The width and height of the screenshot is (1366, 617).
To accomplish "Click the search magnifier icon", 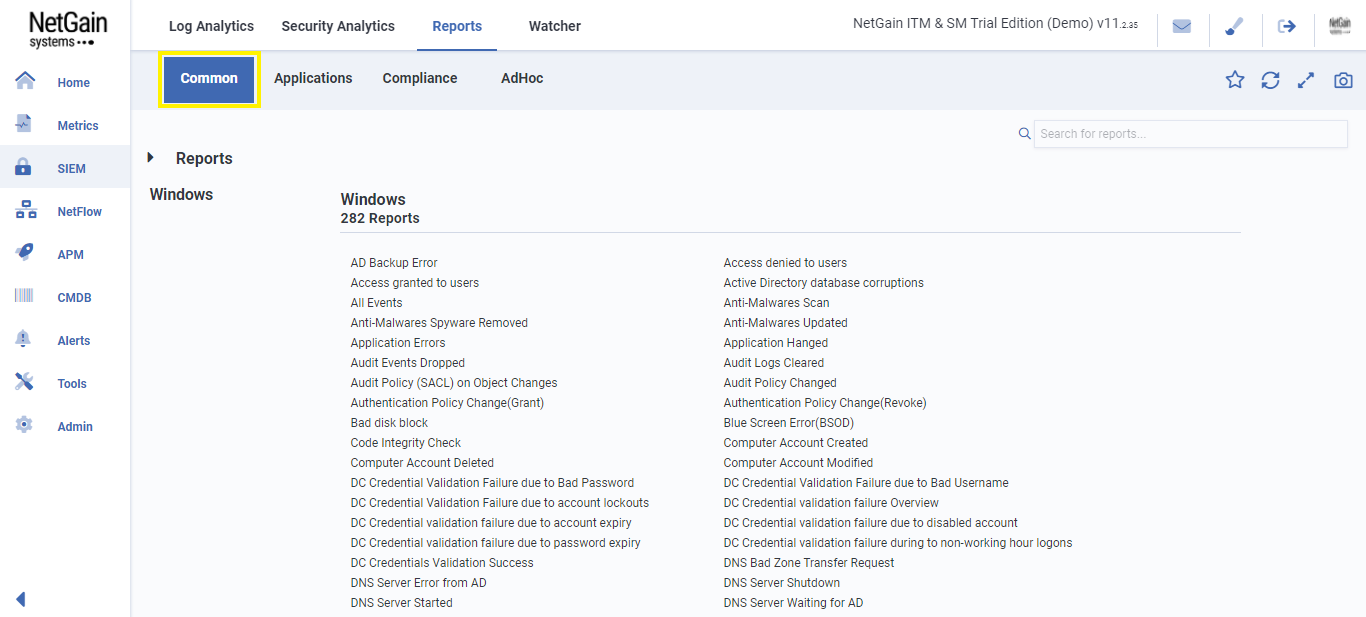I will [x=1024, y=133].
